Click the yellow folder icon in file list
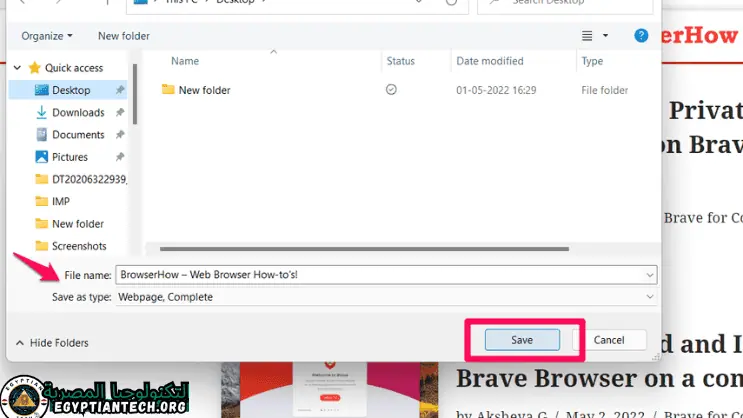The height and width of the screenshot is (418, 743). click(168, 89)
